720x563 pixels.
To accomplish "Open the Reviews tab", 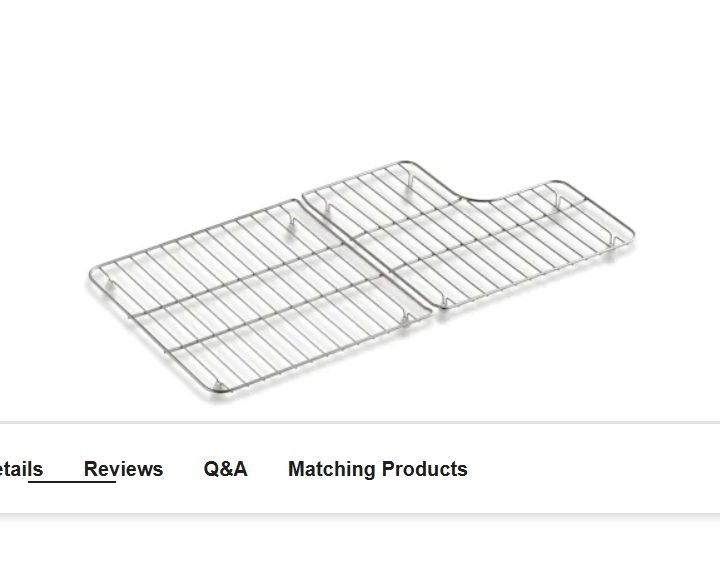I will point(123,469).
